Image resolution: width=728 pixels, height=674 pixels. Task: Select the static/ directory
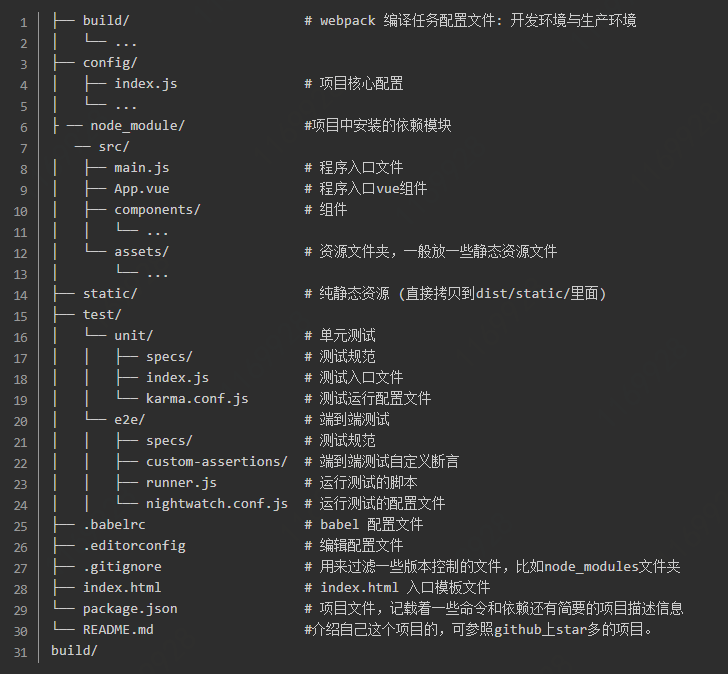pyautogui.click(x=110, y=294)
